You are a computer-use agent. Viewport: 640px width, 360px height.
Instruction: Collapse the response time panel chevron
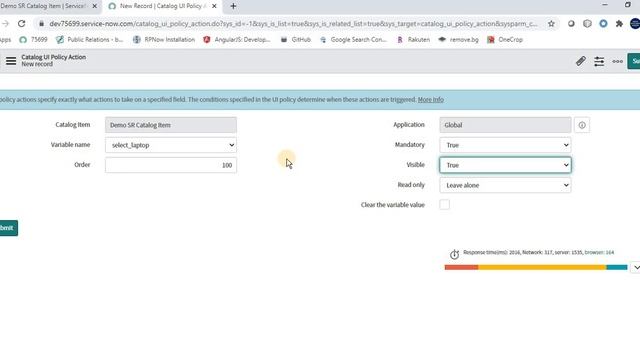pos(636,267)
